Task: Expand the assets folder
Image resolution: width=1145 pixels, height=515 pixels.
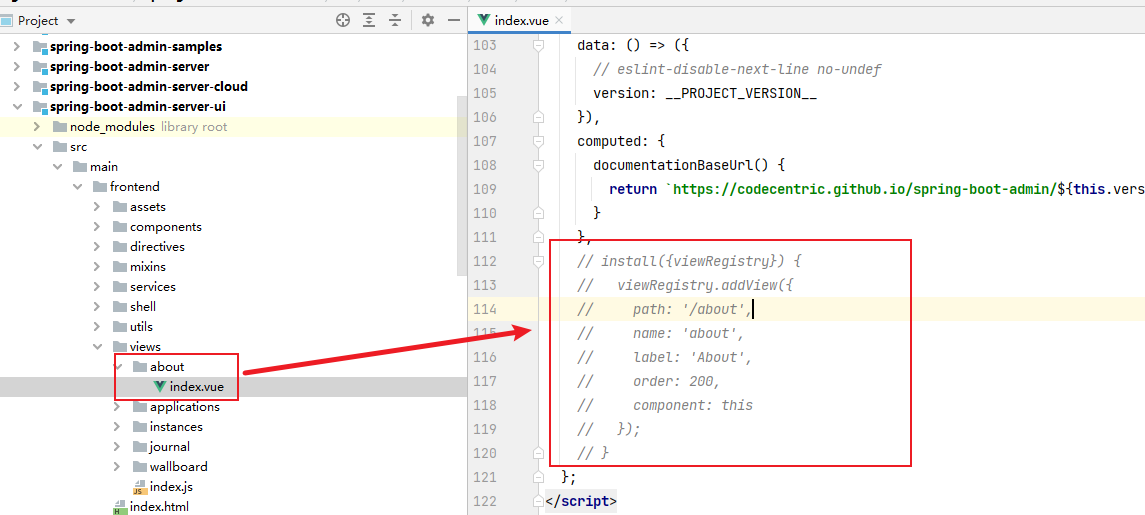Action: tap(97, 207)
